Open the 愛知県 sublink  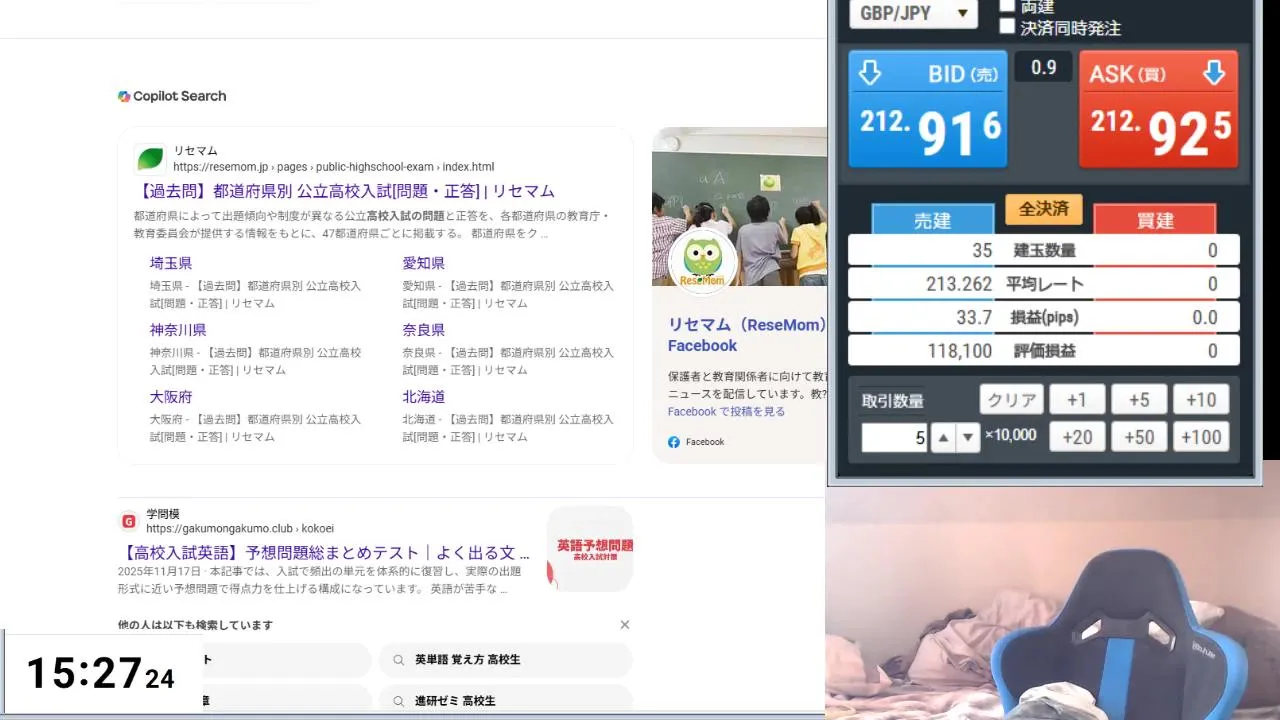click(424, 263)
